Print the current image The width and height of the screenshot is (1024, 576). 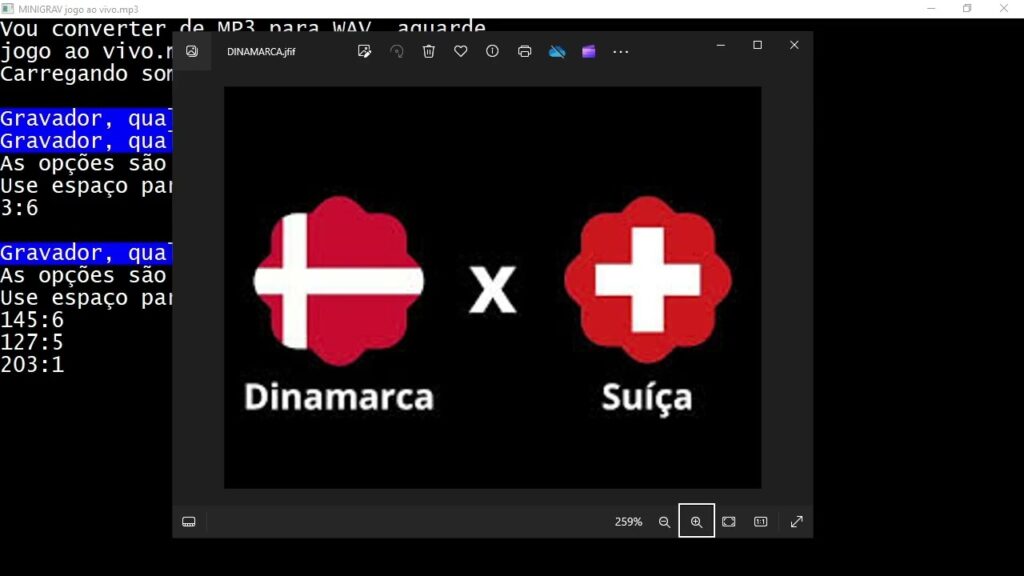pyautogui.click(x=524, y=51)
